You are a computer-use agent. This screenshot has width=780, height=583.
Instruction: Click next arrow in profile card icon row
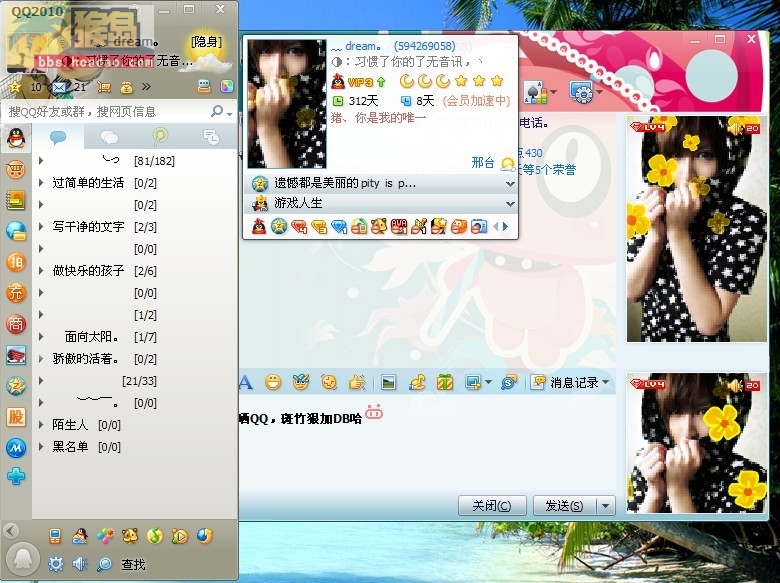(x=505, y=227)
